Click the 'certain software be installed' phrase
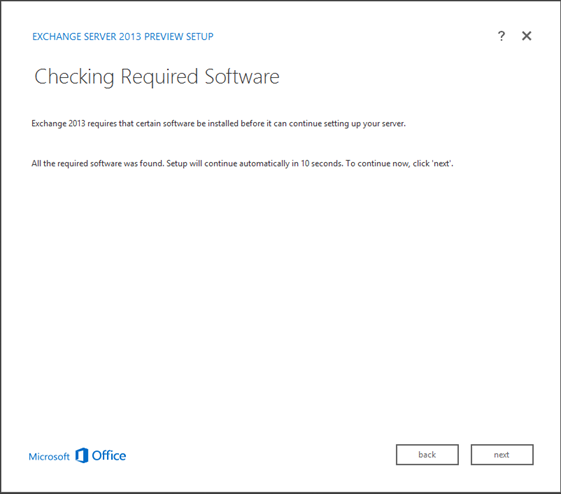Screen dimensions: 561x494 [x=187, y=123]
